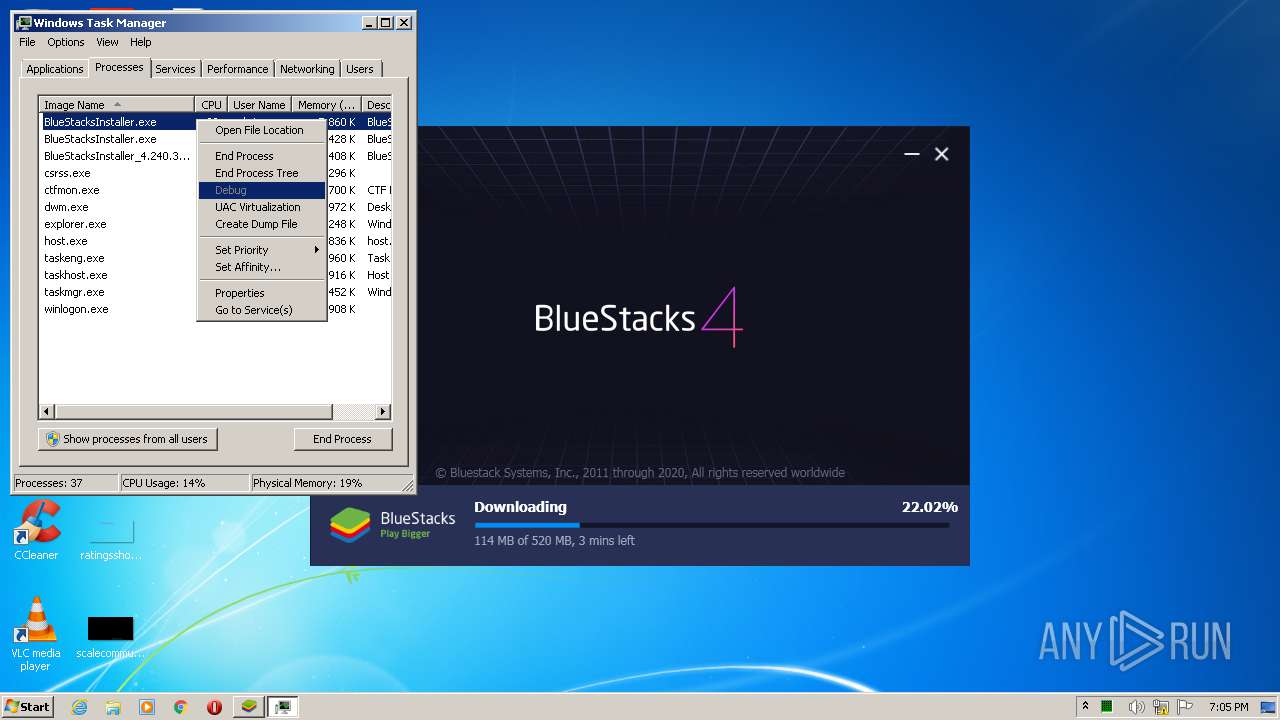The image size is (1280, 720).
Task: Select the csrss.exe process row
Action: pos(118,173)
